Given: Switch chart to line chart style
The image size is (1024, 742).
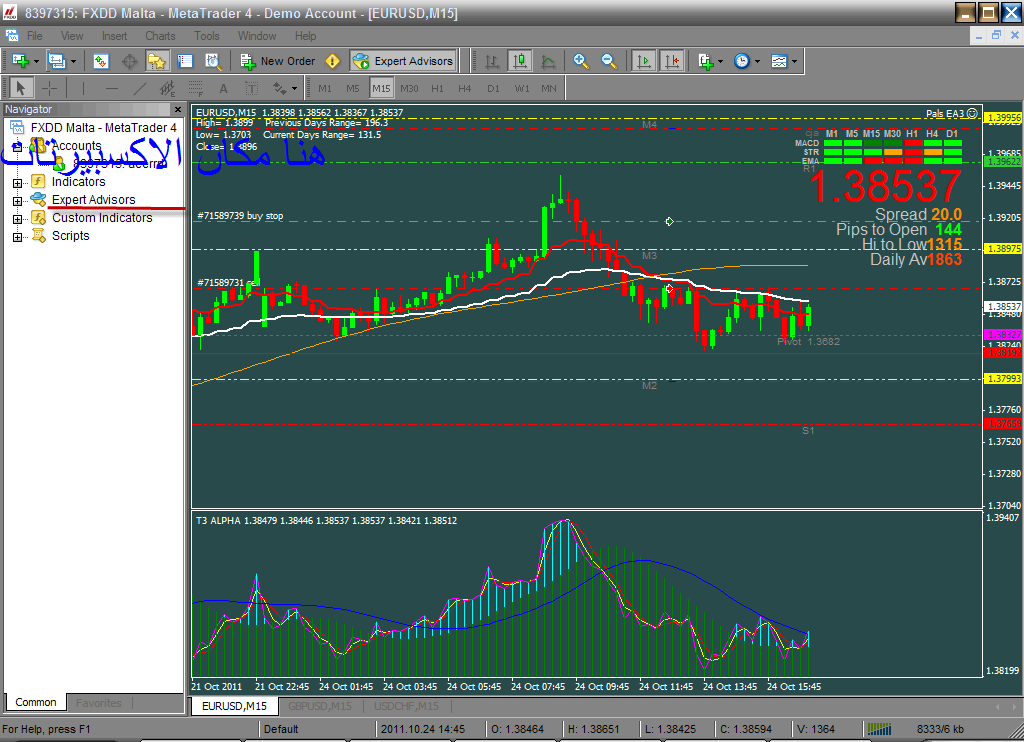Looking at the screenshot, I should [x=548, y=61].
